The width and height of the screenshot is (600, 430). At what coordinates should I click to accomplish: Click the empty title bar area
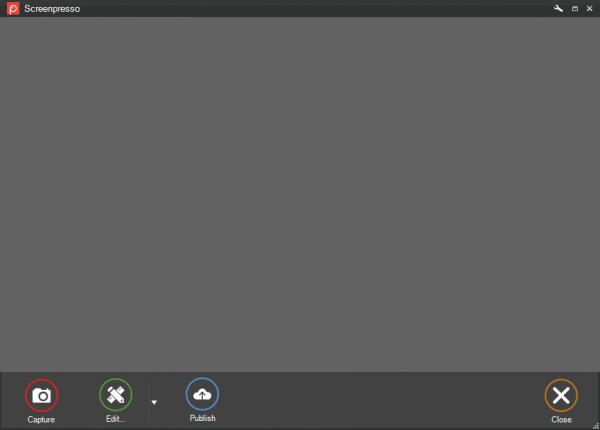[314, 8]
